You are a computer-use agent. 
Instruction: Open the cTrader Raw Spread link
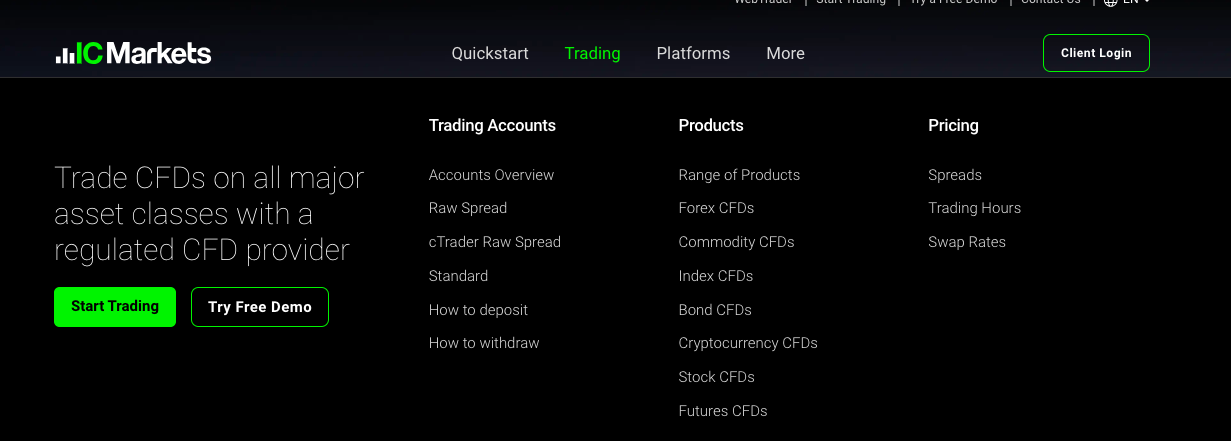[495, 242]
